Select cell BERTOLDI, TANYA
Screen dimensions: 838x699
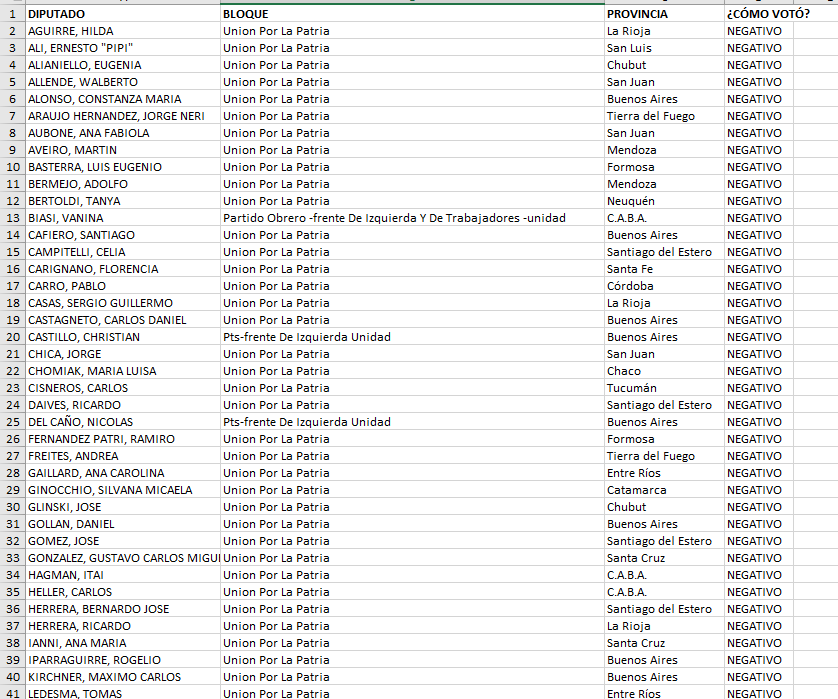click(123, 201)
